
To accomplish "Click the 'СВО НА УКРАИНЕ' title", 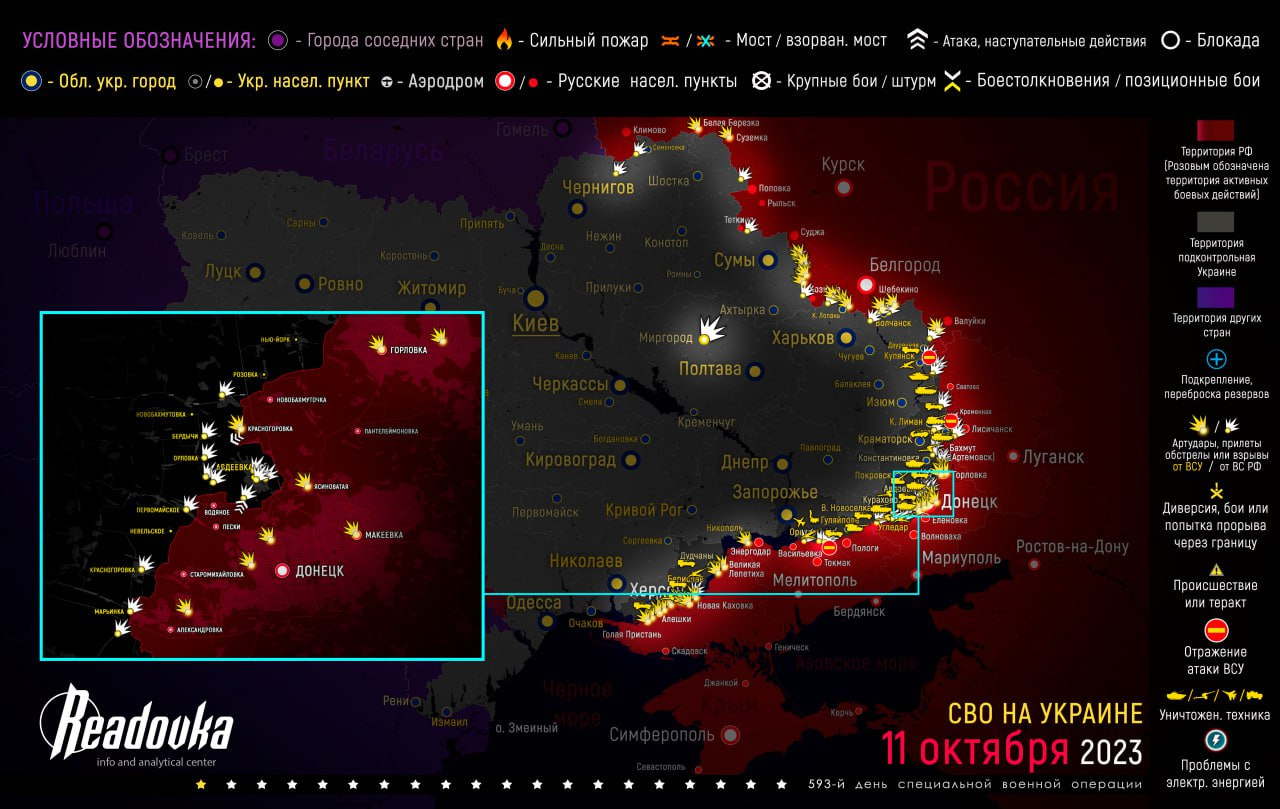I will coord(1044,713).
